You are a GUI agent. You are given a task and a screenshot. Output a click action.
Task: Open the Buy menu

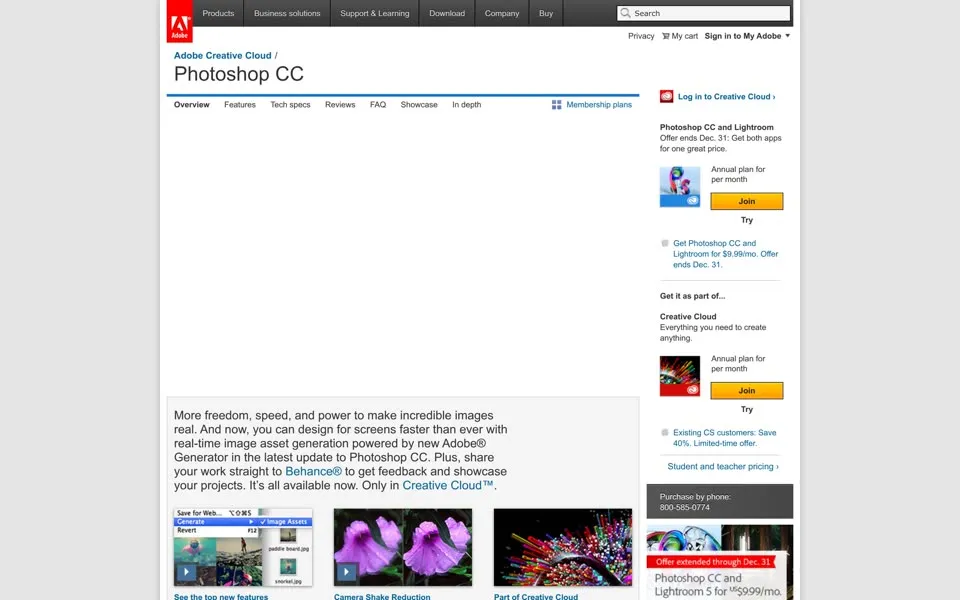pyautogui.click(x=546, y=13)
